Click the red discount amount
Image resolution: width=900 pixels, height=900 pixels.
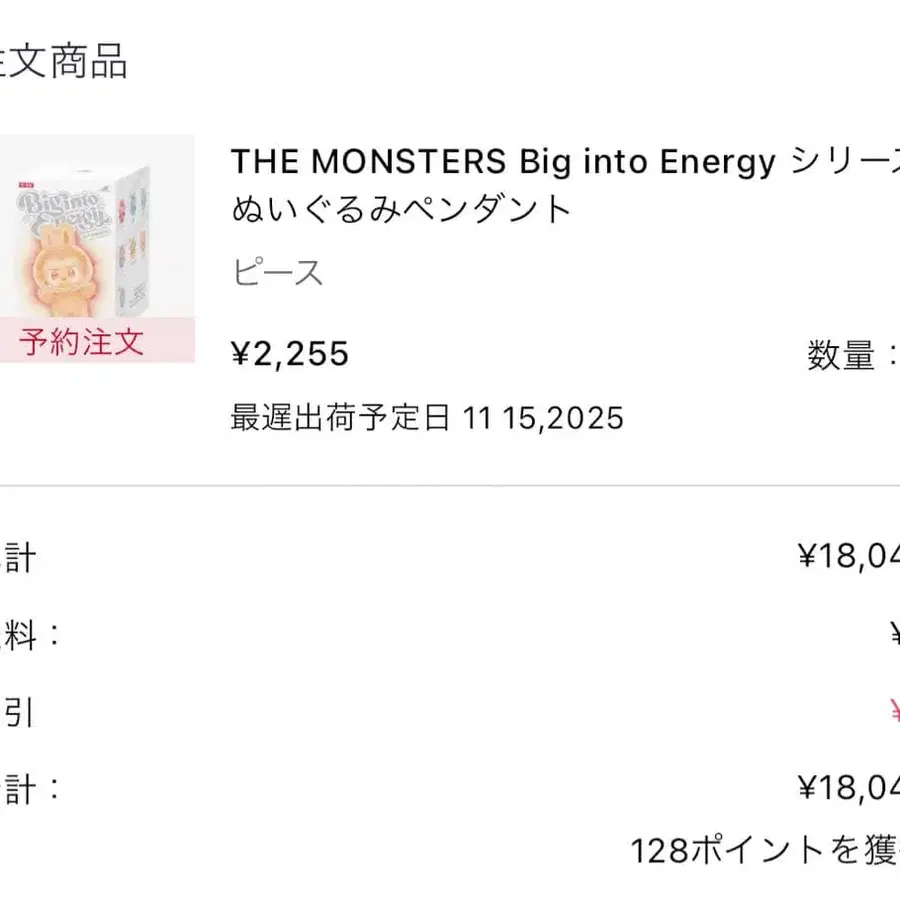click(x=893, y=712)
